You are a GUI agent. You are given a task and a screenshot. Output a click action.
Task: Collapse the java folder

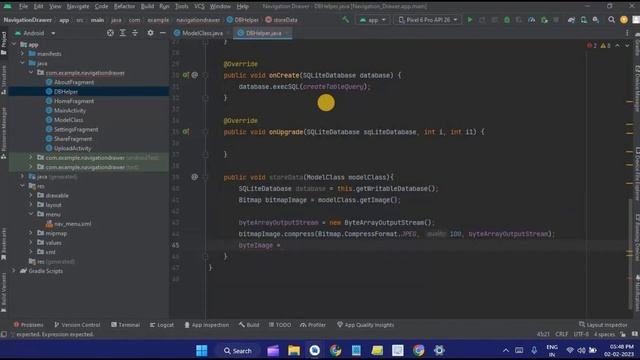pyautogui.click(x=22, y=63)
